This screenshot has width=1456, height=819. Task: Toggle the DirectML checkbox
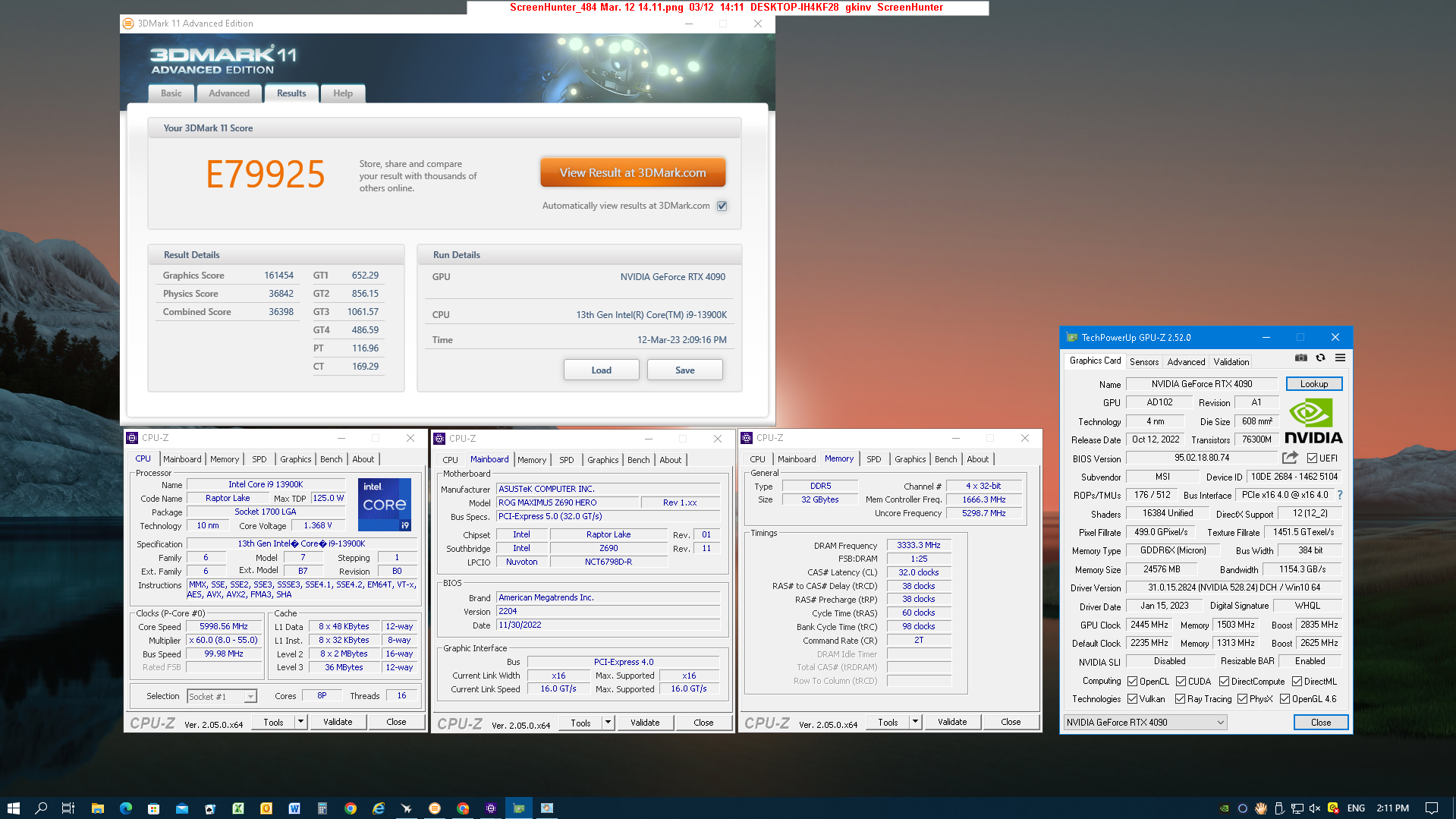pyautogui.click(x=1297, y=681)
